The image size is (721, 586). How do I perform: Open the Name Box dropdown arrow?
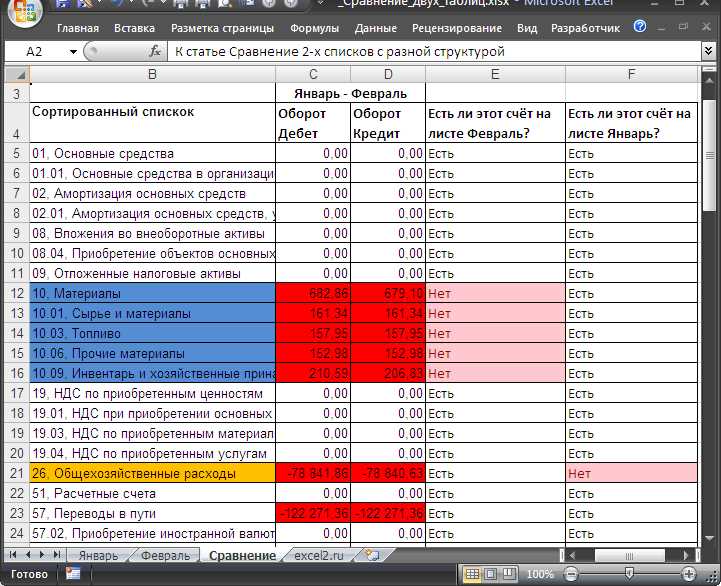tap(73, 52)
